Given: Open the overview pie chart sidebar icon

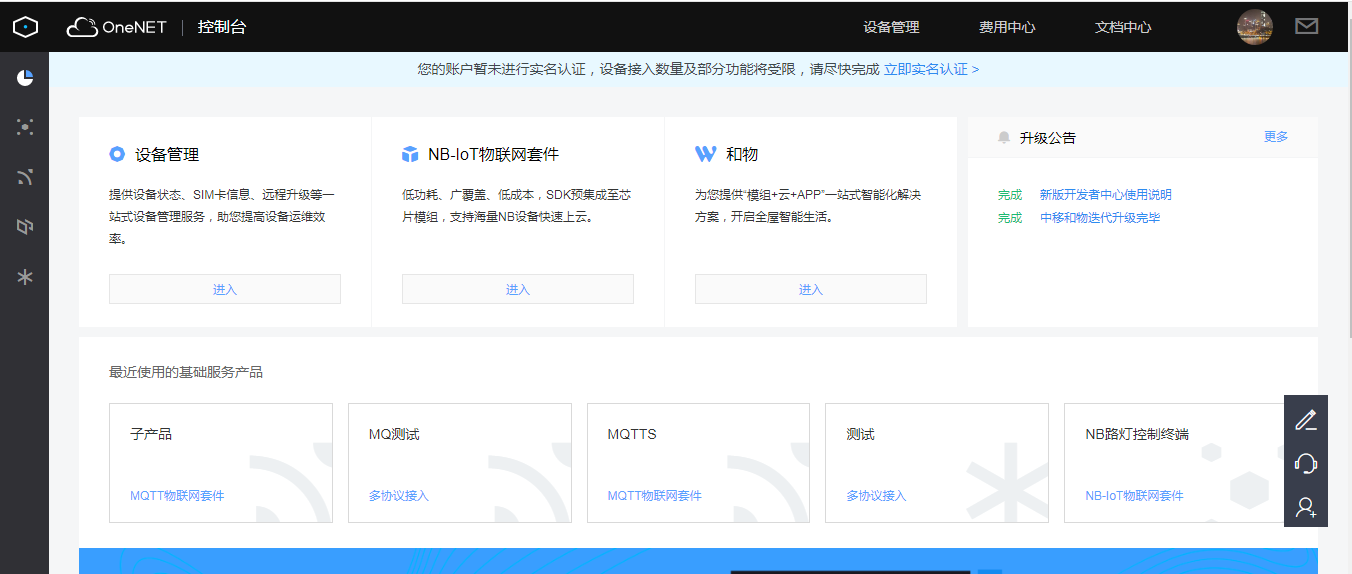Looking at the screenshot, I should 25,77.
